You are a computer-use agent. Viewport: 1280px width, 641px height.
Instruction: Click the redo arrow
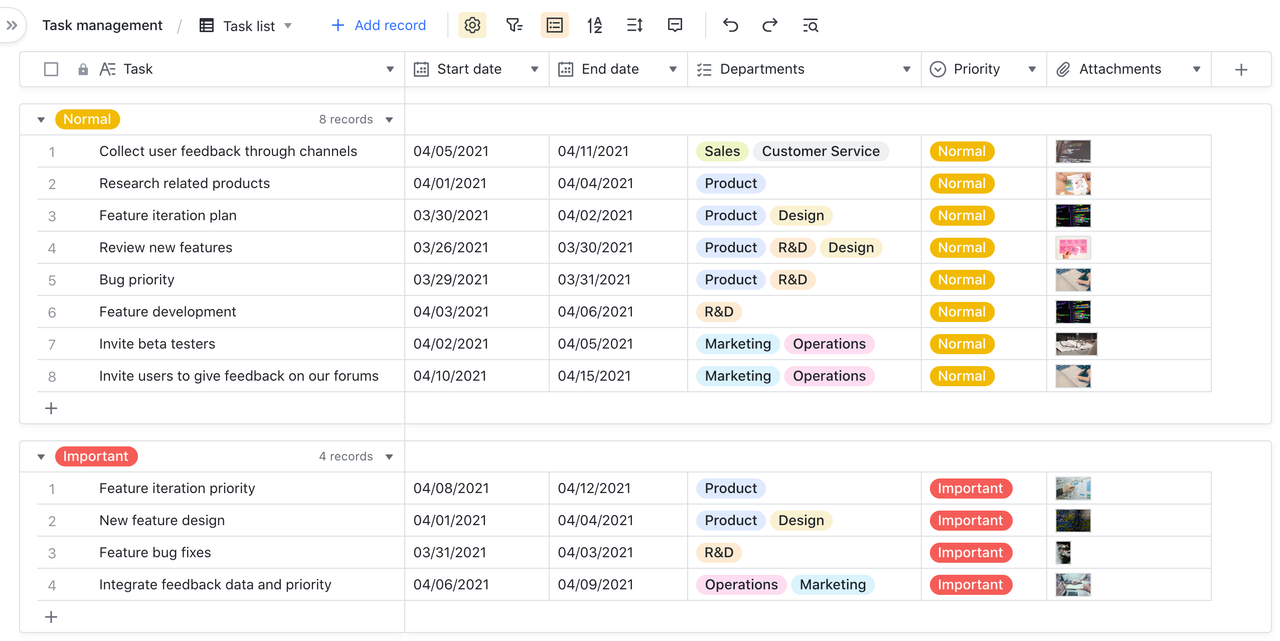coord(770,25)
